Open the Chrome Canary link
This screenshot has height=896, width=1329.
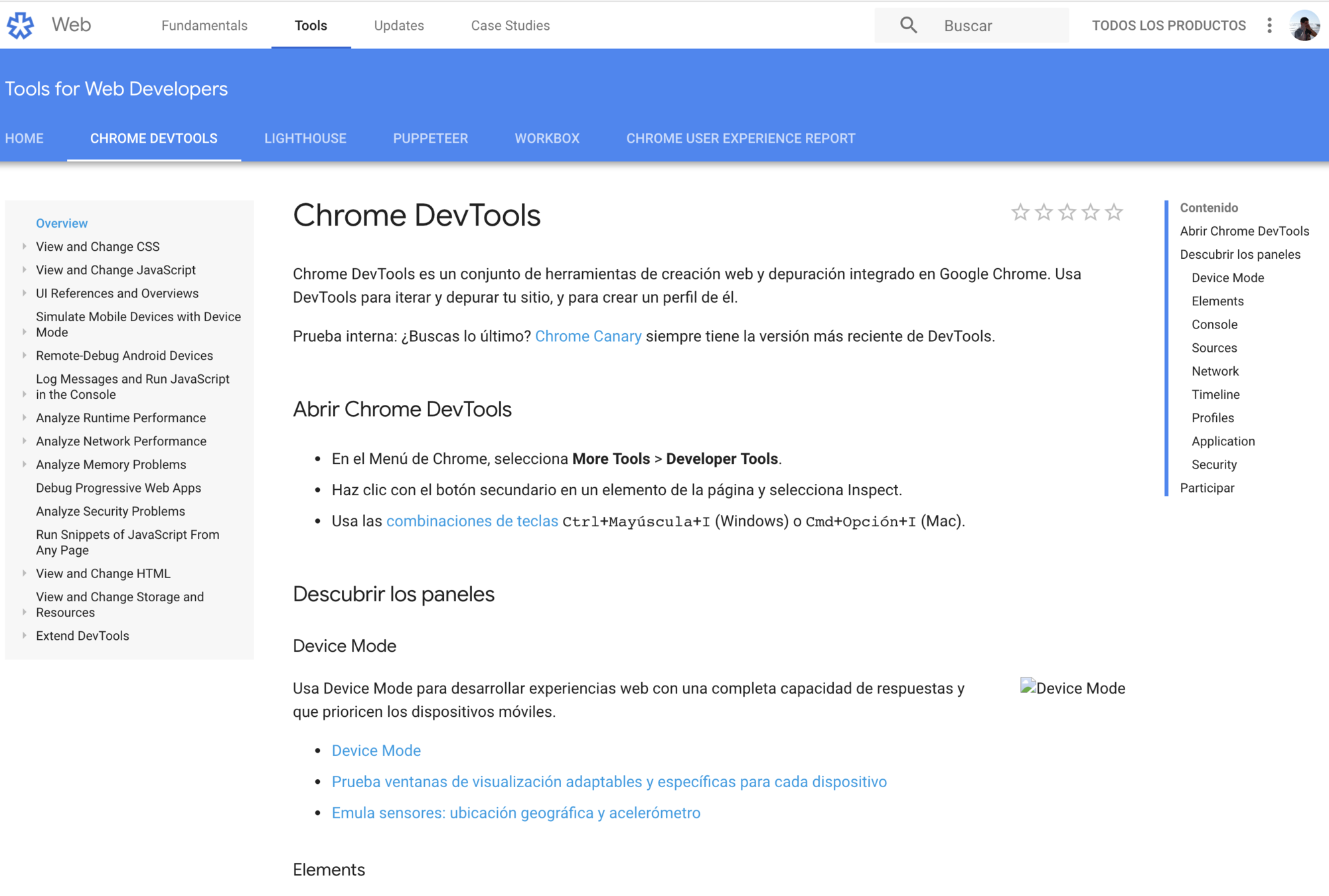[587, 336]
